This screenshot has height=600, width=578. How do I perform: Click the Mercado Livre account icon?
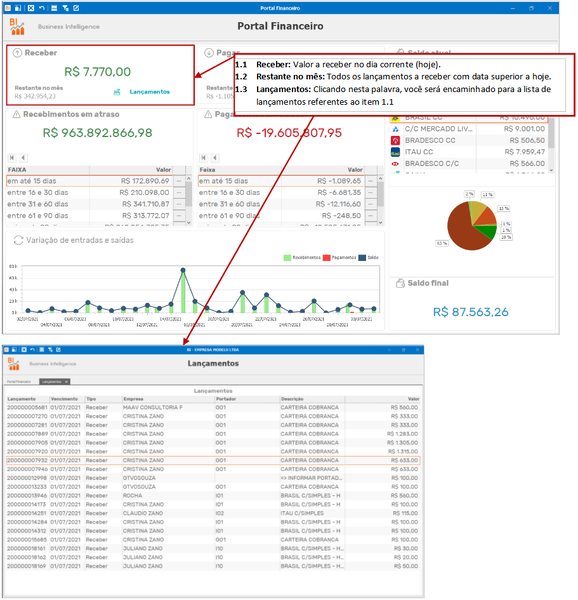[395, 129]
